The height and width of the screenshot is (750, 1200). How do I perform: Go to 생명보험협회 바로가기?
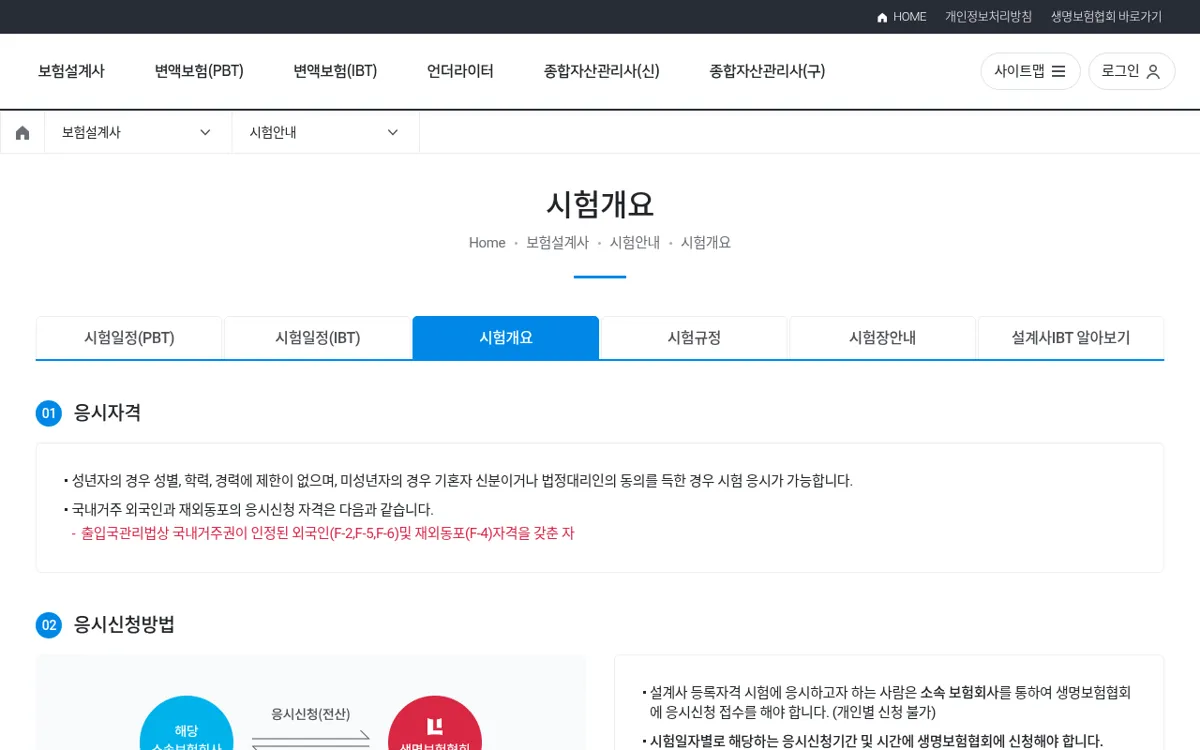1106,17
